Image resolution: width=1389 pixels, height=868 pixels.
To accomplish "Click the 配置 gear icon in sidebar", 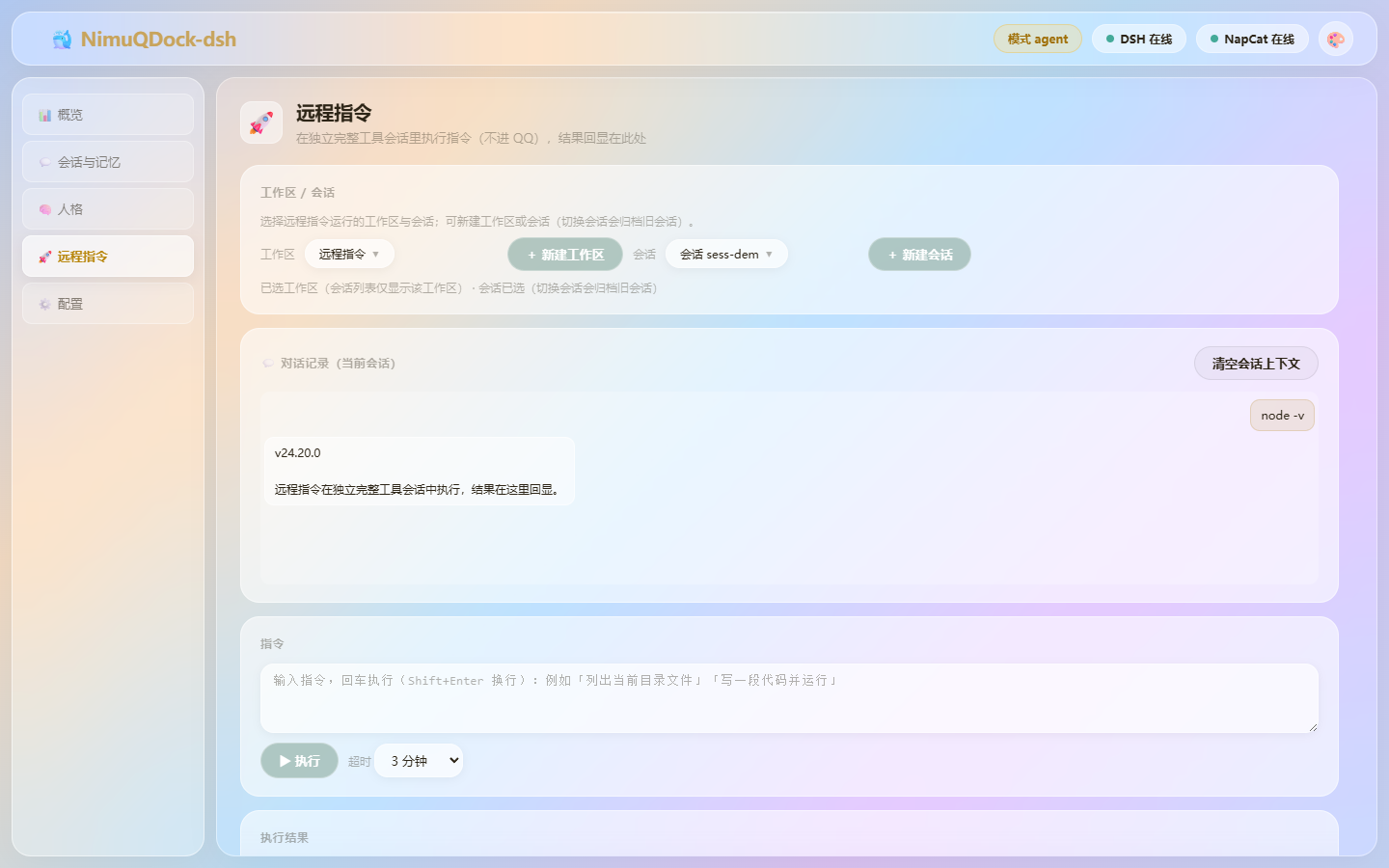I will pos(44,304).
